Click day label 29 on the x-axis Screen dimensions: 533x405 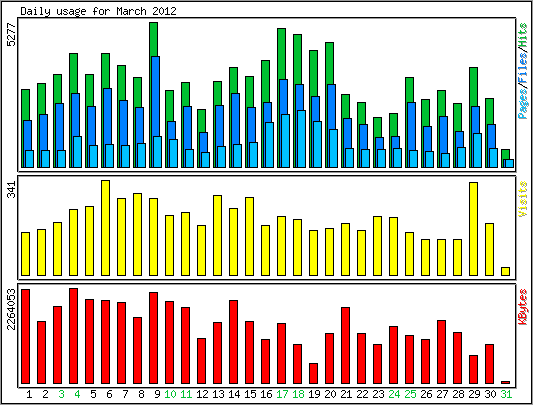(x=474, y=394)
